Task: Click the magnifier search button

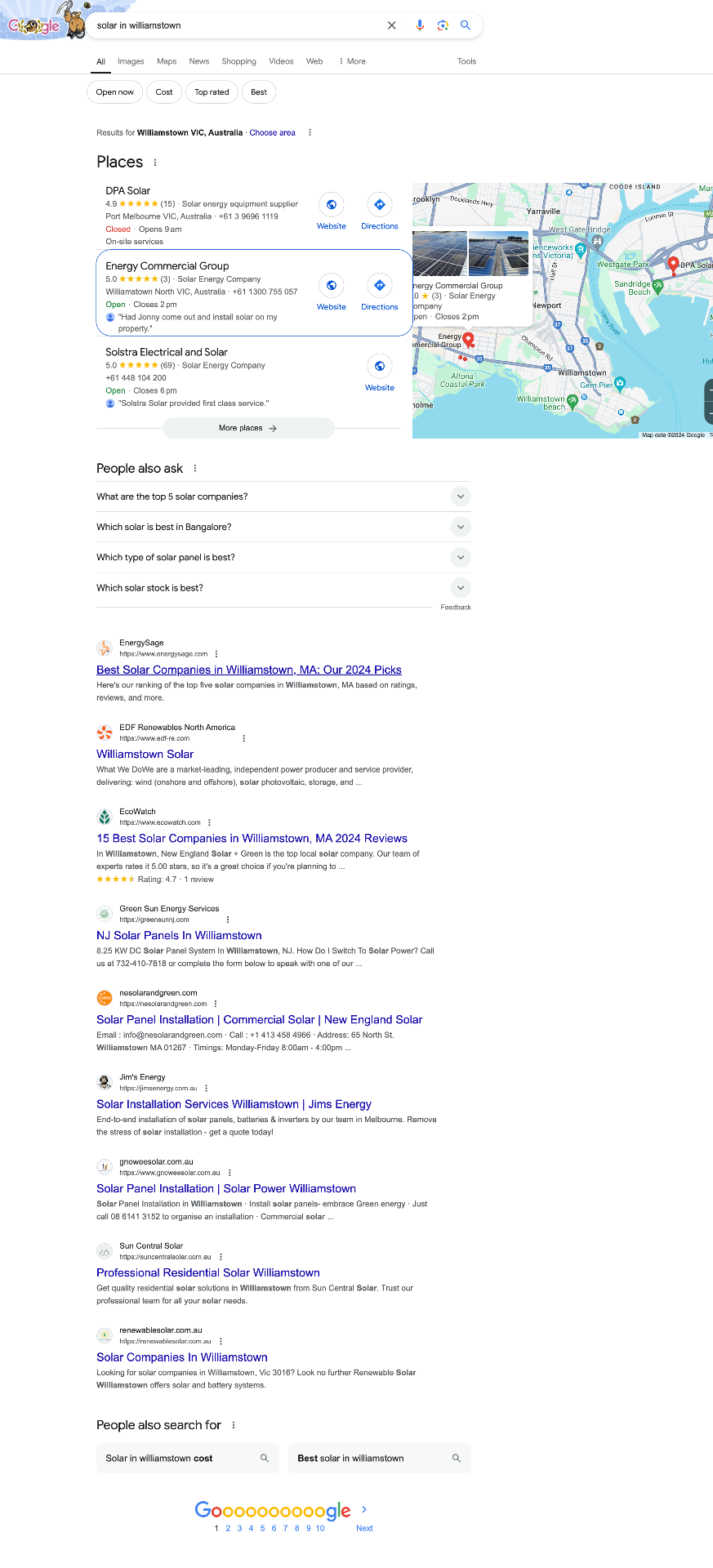Action: point(466,25)
